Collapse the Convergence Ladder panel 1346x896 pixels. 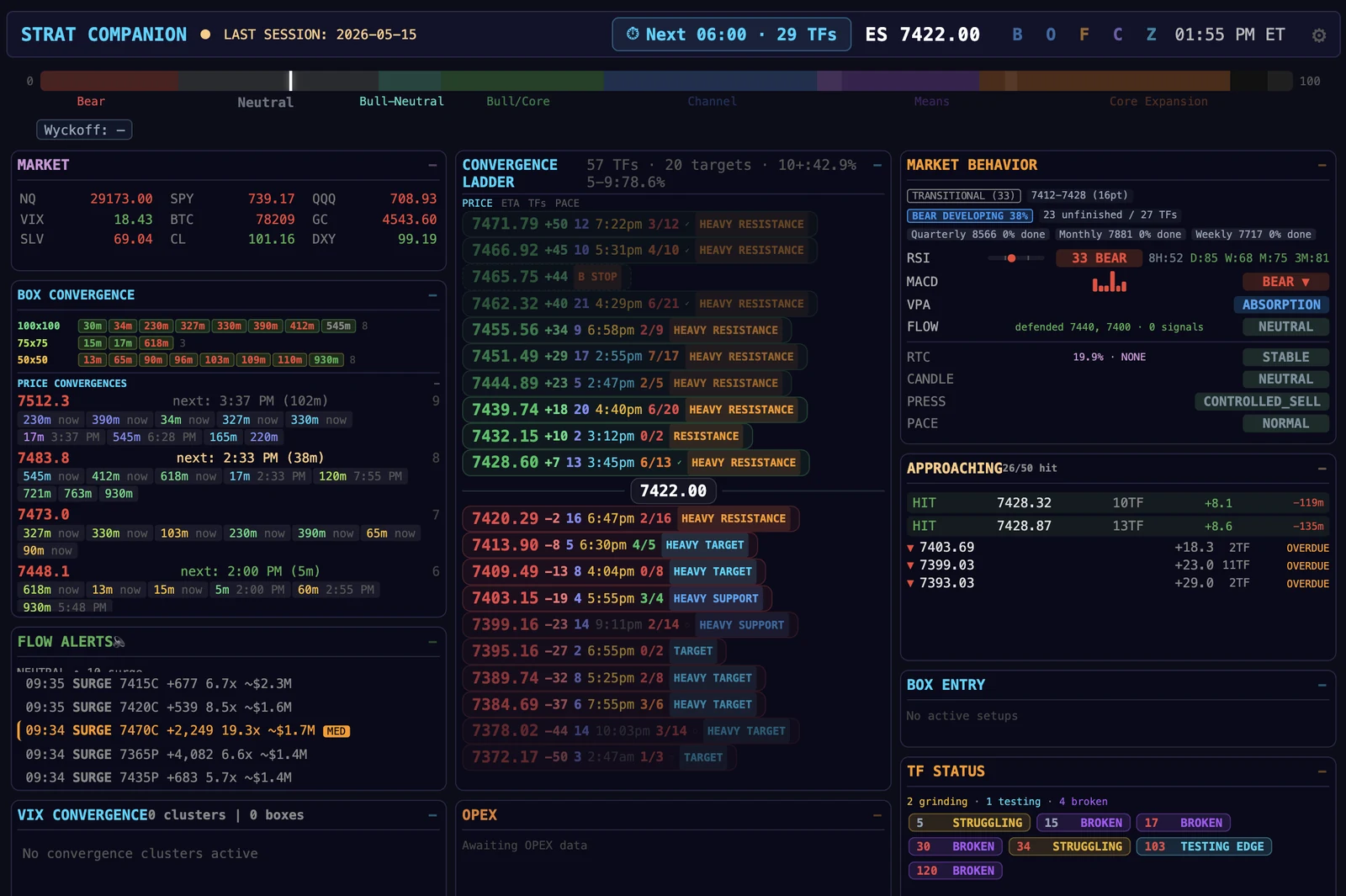pyautogui.click(x=877, y=166)
